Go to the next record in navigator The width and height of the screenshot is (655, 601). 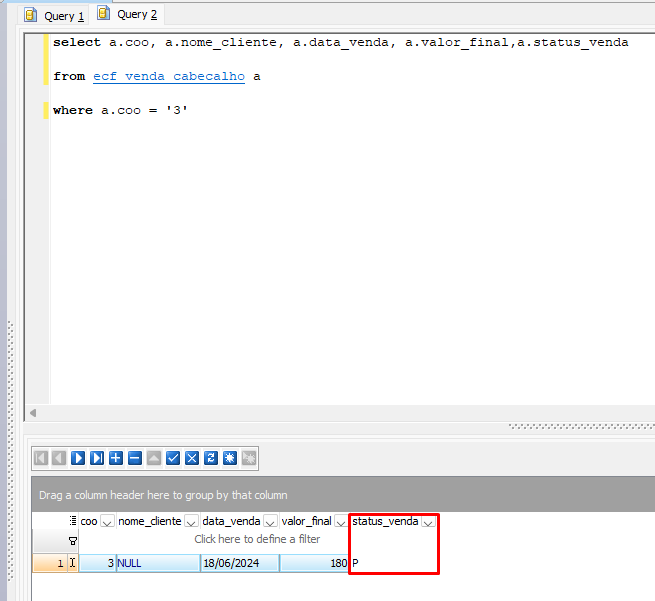78,458
